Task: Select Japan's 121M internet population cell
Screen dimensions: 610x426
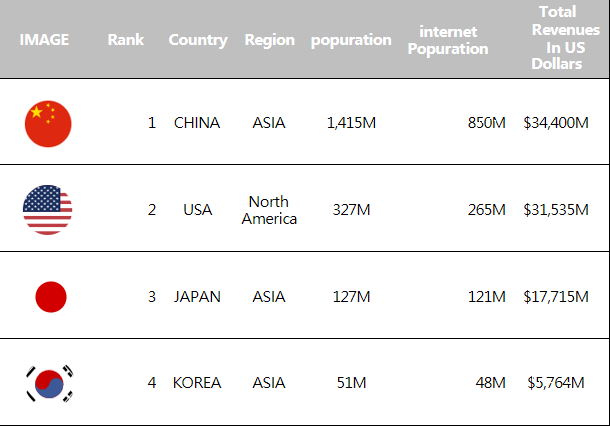Action: tap(486, 297)
